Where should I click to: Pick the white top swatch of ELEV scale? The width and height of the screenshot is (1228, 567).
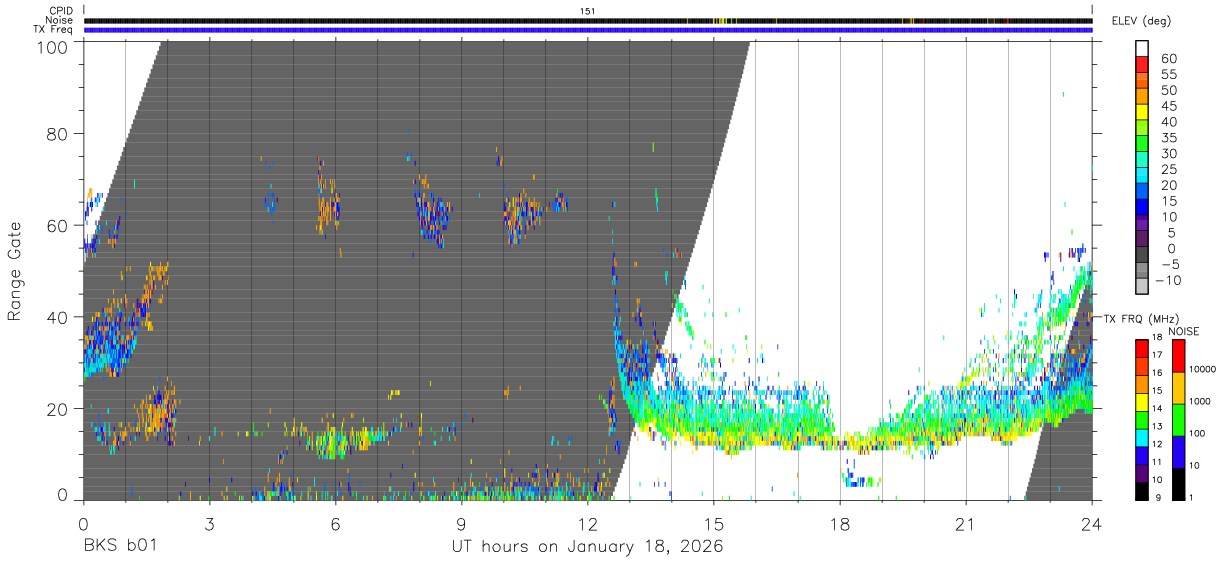click(x=1142, y=49)
